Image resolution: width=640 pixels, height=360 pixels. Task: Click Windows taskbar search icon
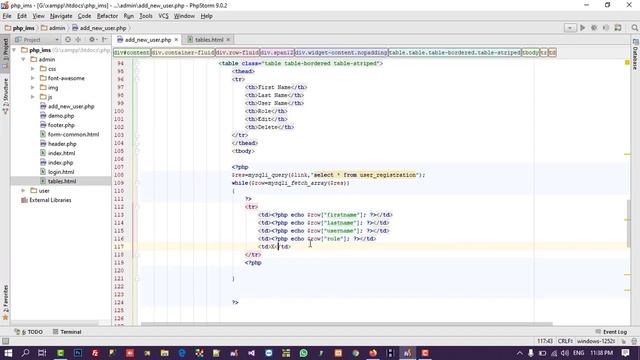(x=25, y=353)
